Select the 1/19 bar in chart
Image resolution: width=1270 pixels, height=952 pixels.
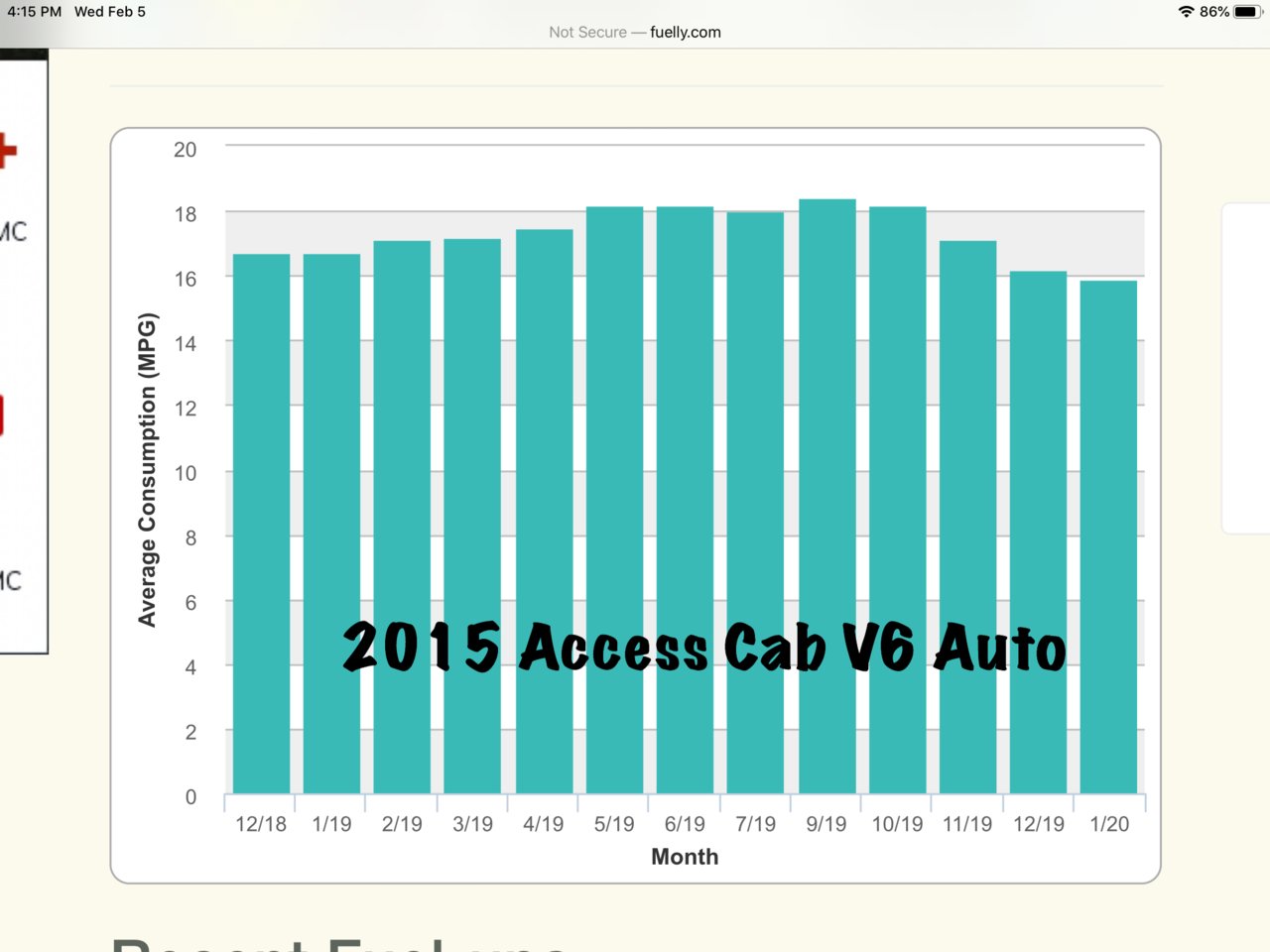click(331, 524)
